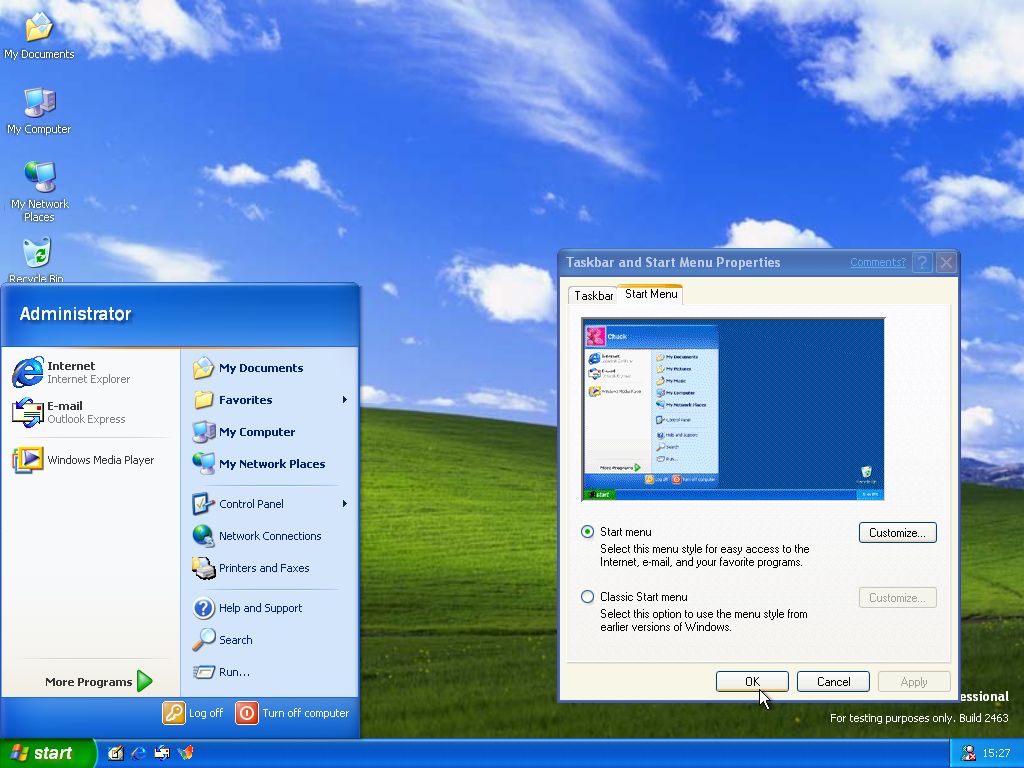Image resolution: width=1024 pixels, height=768 pixels.
Task: Open the Run... menu entry
Action: [234, 672]
